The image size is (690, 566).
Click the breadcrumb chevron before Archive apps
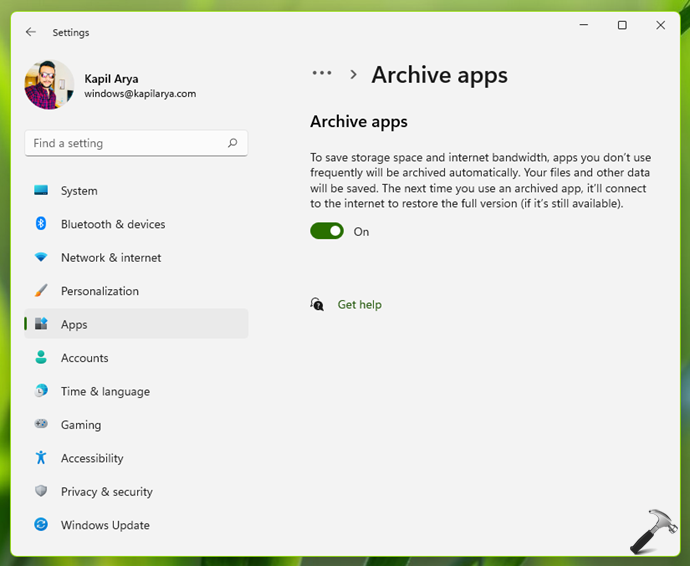click(353, 75)
